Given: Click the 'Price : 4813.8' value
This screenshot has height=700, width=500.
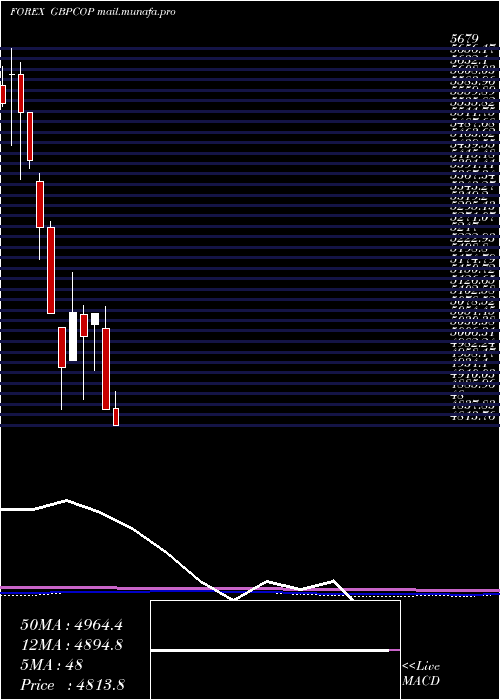Looking at the screenshot, I should (x=72, y=685).
